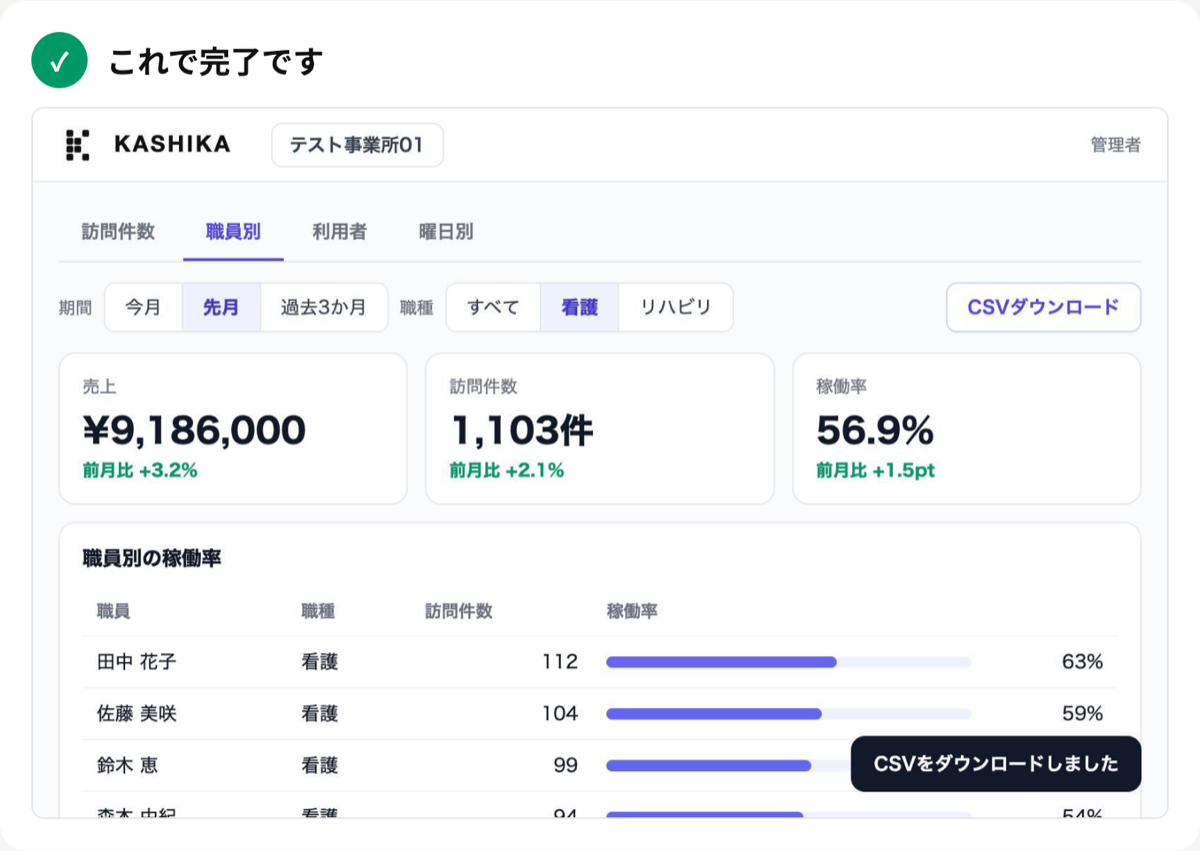
Task: Click the visit count 112
Action: pos(560,662)
